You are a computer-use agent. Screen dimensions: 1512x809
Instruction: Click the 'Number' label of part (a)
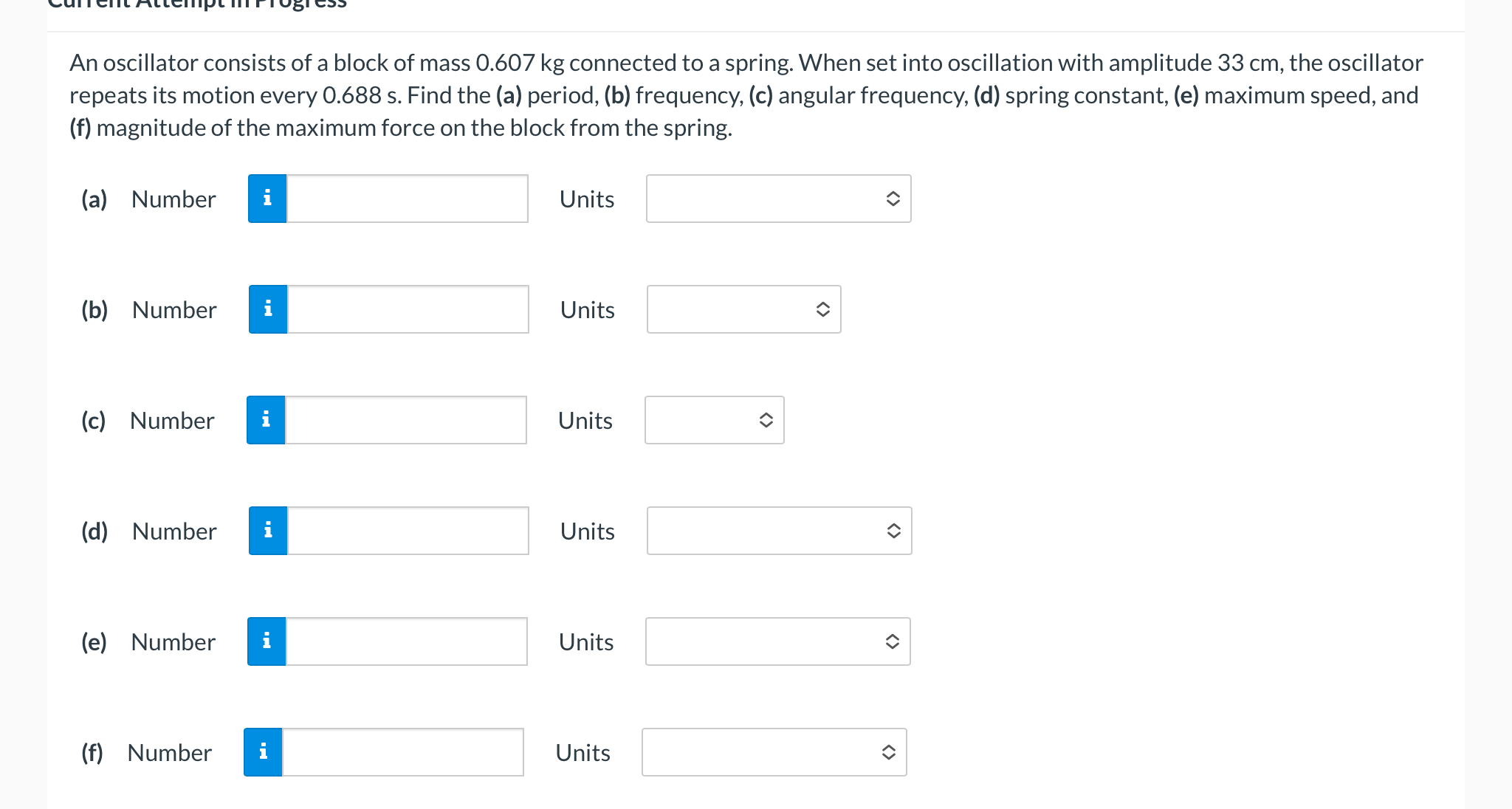pos(173,199)
